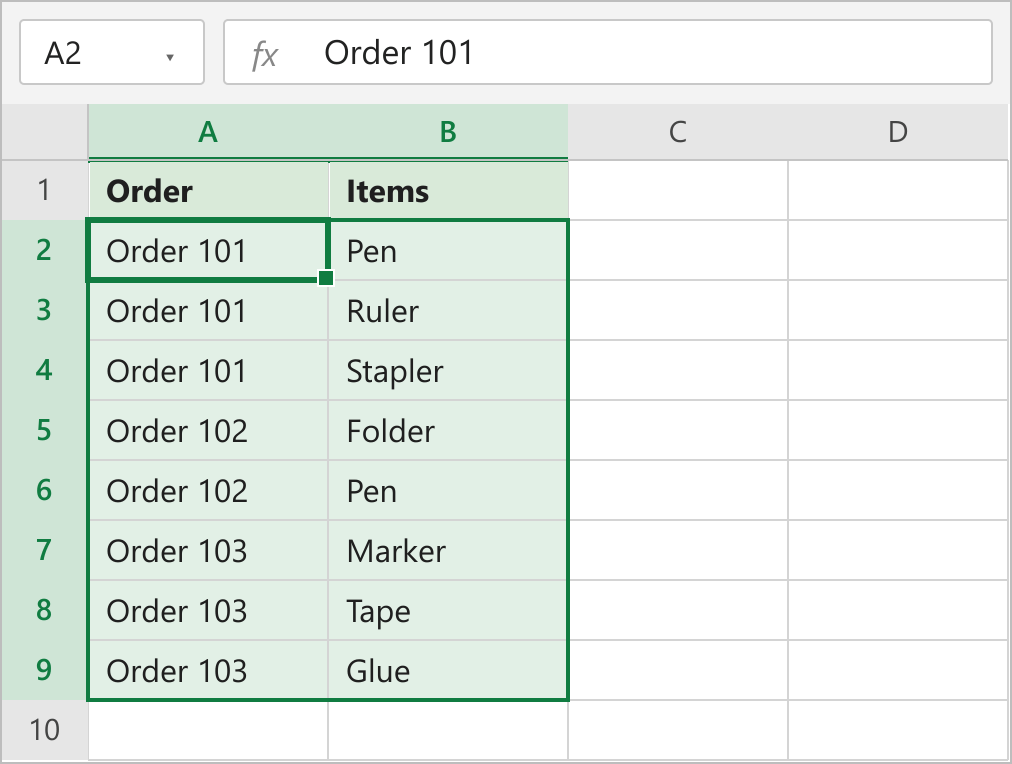Select cell A7 with Order 103
Viewport: 1012px width, 764px height.
tap(208, 550)
